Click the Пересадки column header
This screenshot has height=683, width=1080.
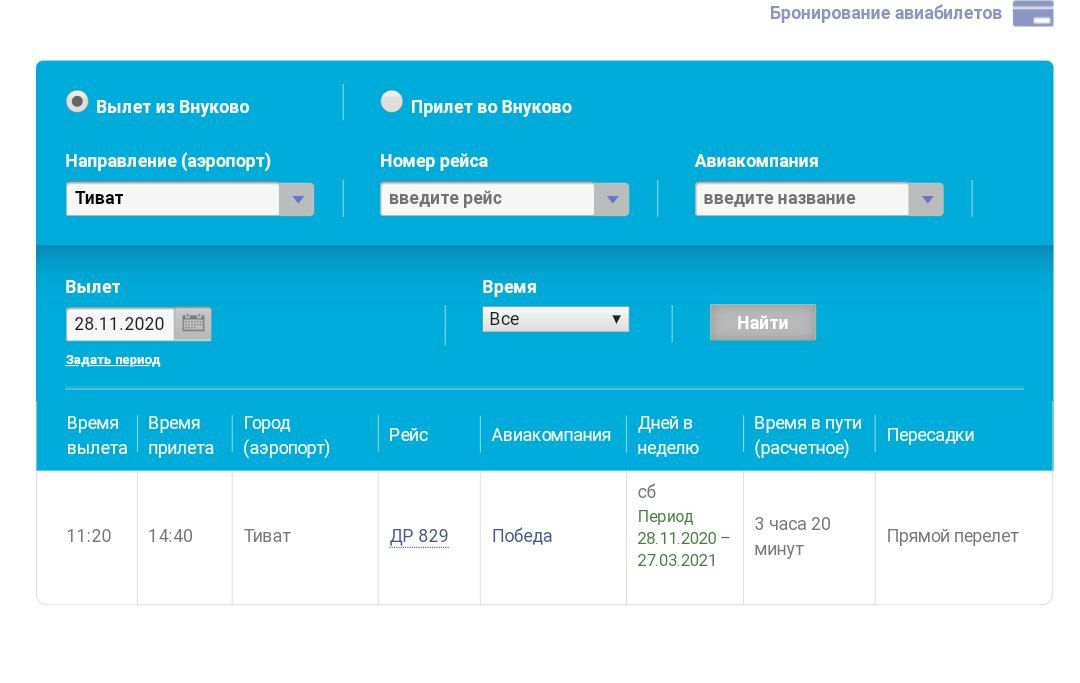pos(931,435)
